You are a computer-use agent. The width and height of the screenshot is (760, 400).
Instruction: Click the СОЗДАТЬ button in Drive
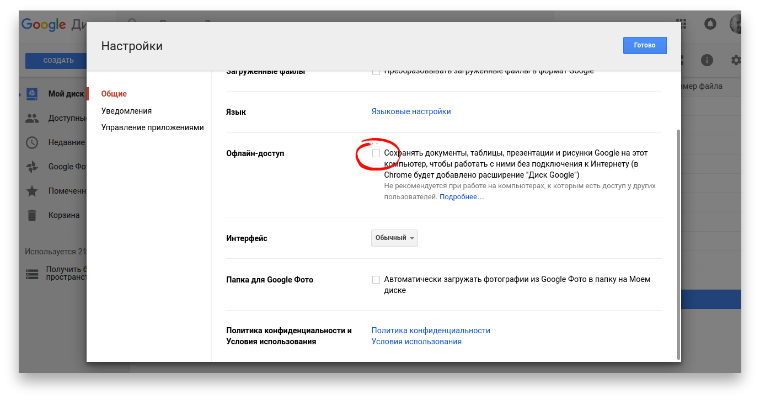click(58, 61)
